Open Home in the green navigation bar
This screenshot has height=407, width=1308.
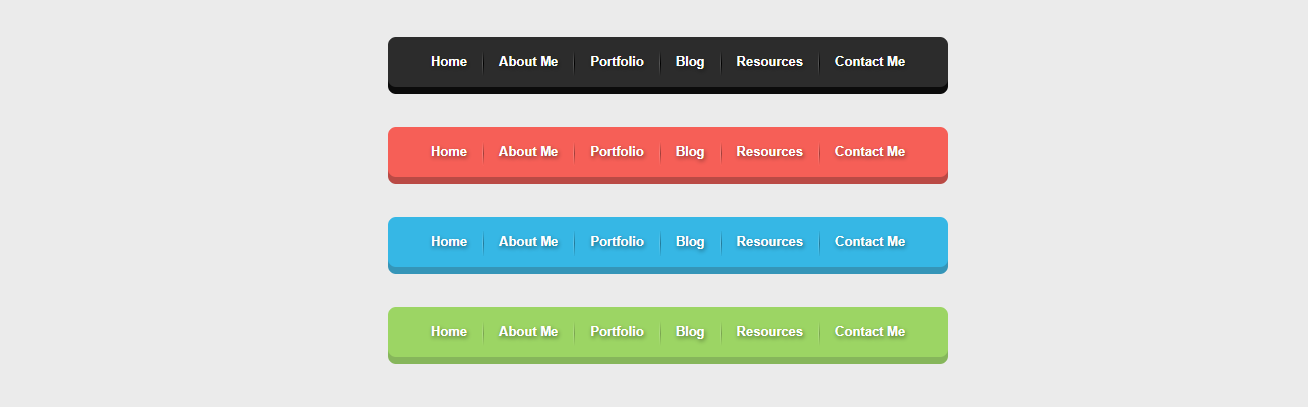[x=449, y=332]
